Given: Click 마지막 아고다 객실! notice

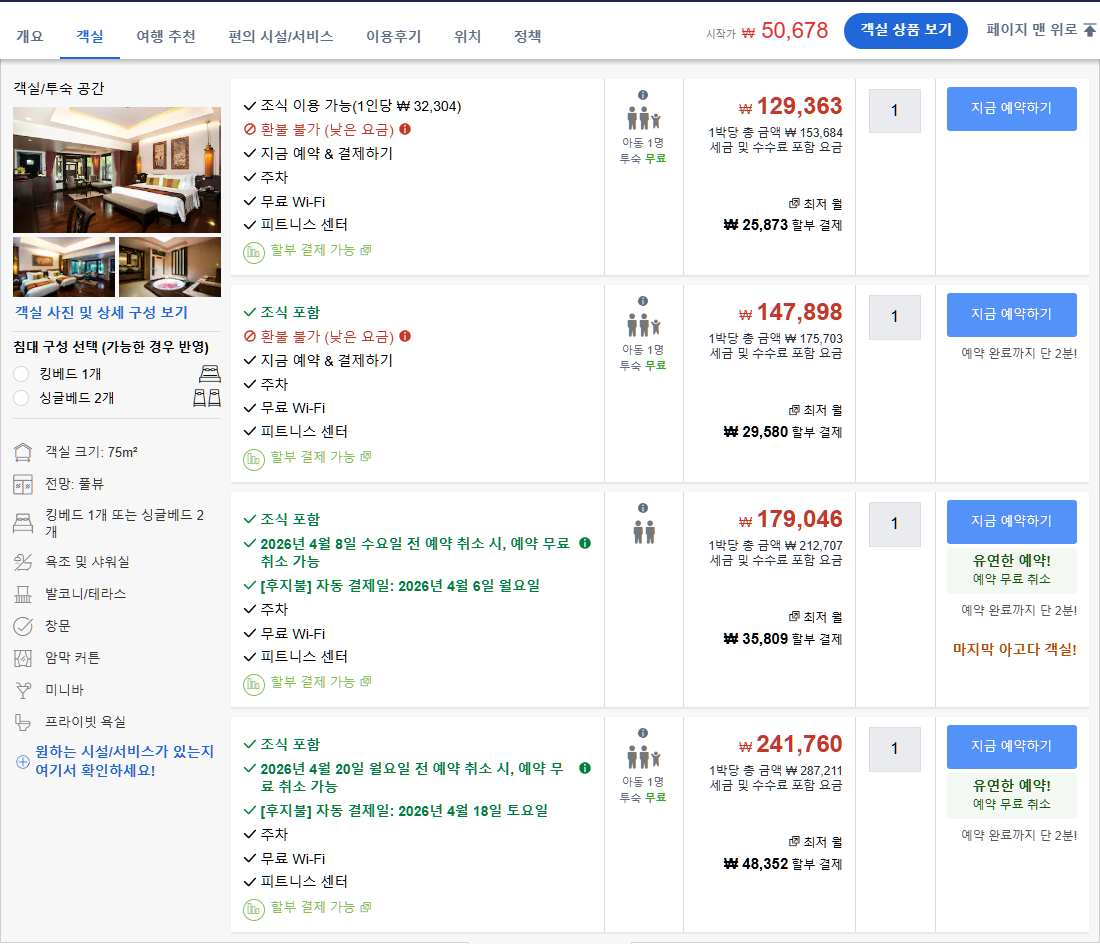Looking at the screenshot, I should coord(1014,649).
